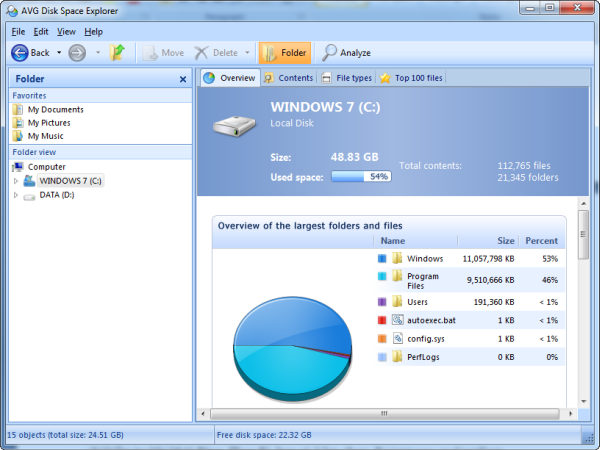
Task: Click the blue swatch for Windows
Action: coord(382,259)
